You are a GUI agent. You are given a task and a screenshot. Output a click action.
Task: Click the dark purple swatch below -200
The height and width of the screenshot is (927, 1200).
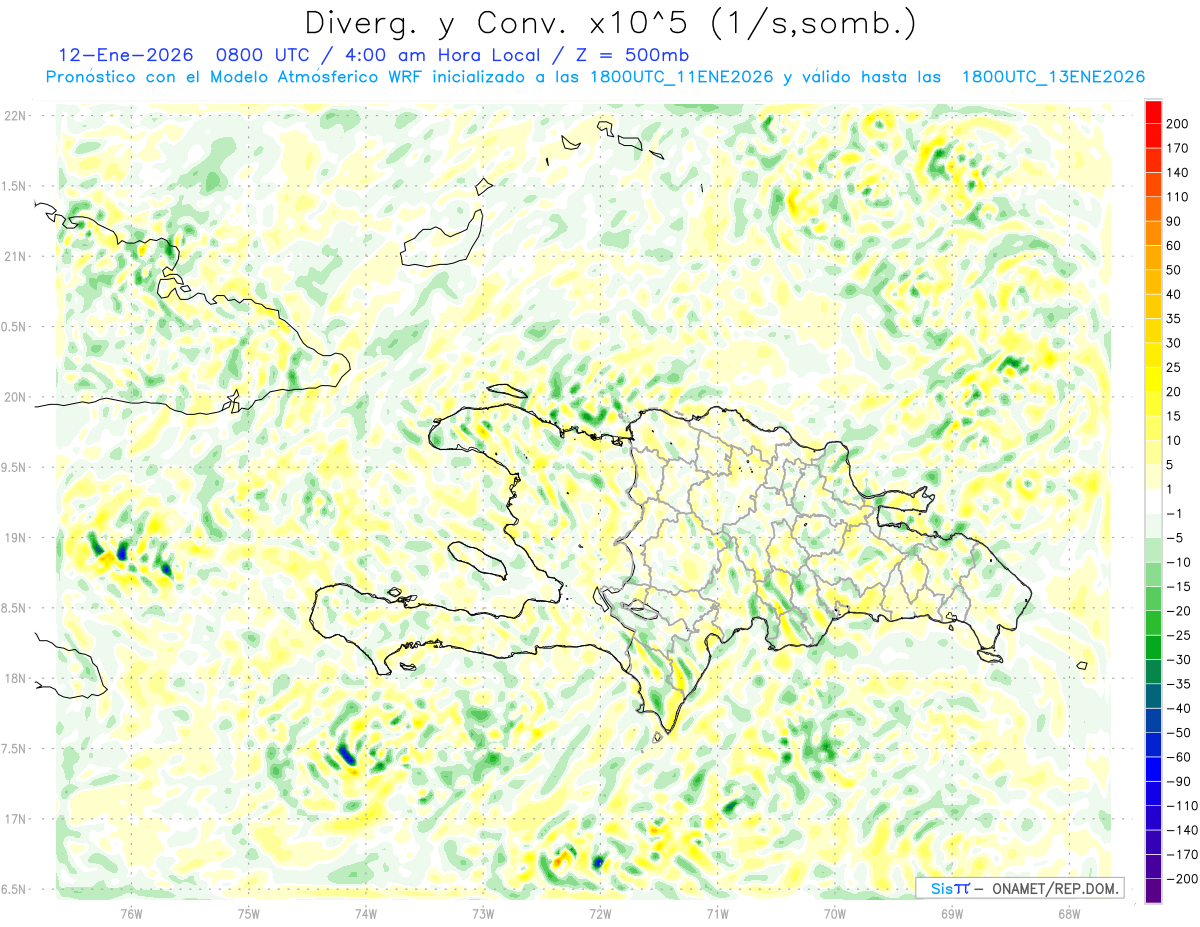[x=1153, y=891]
